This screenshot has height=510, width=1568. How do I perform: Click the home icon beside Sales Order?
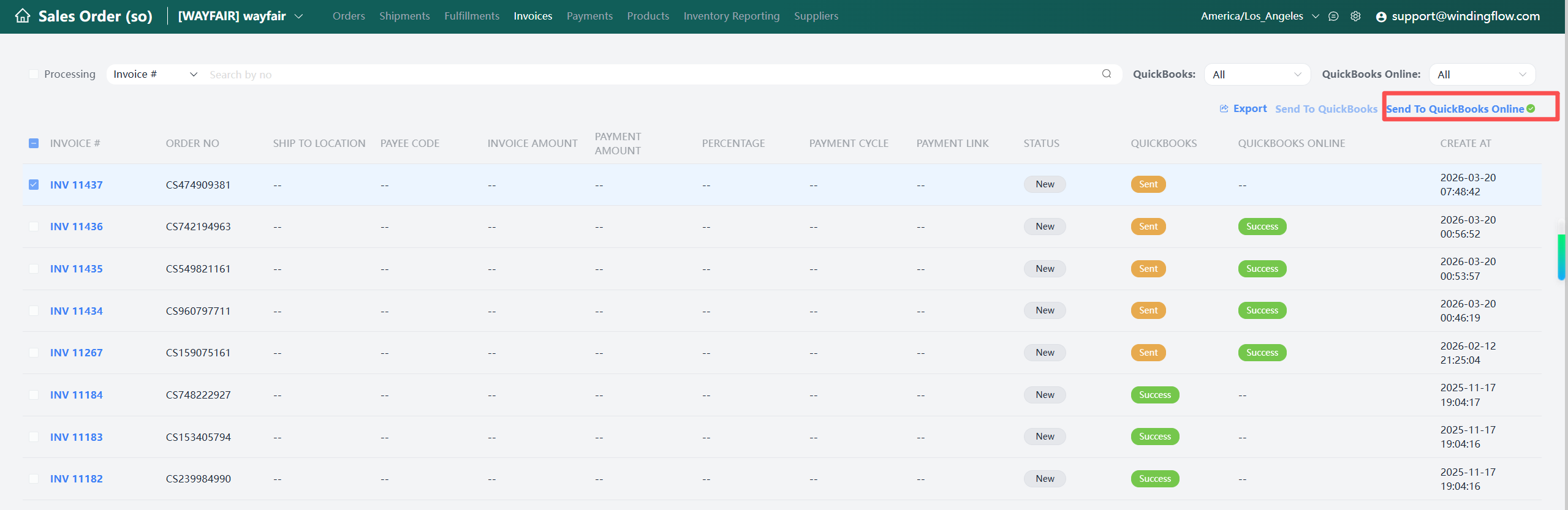(23, 16)
